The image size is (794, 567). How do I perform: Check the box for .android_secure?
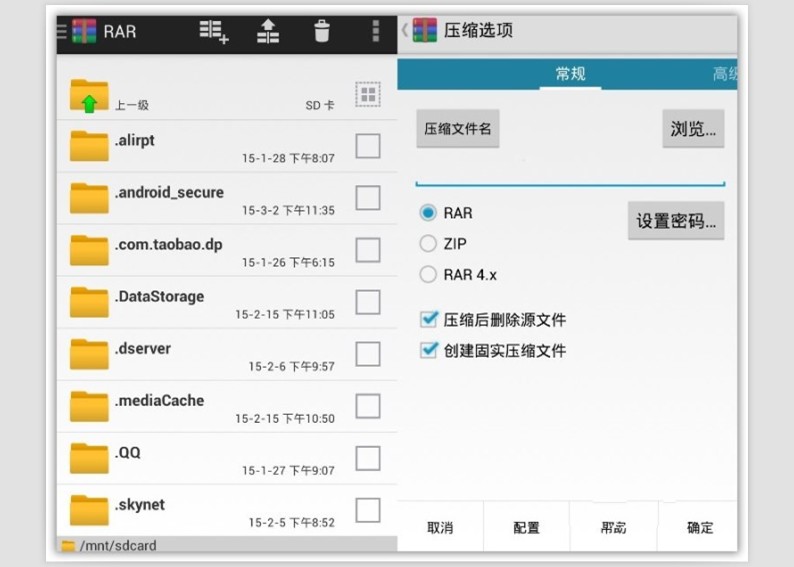coord(368,198)
